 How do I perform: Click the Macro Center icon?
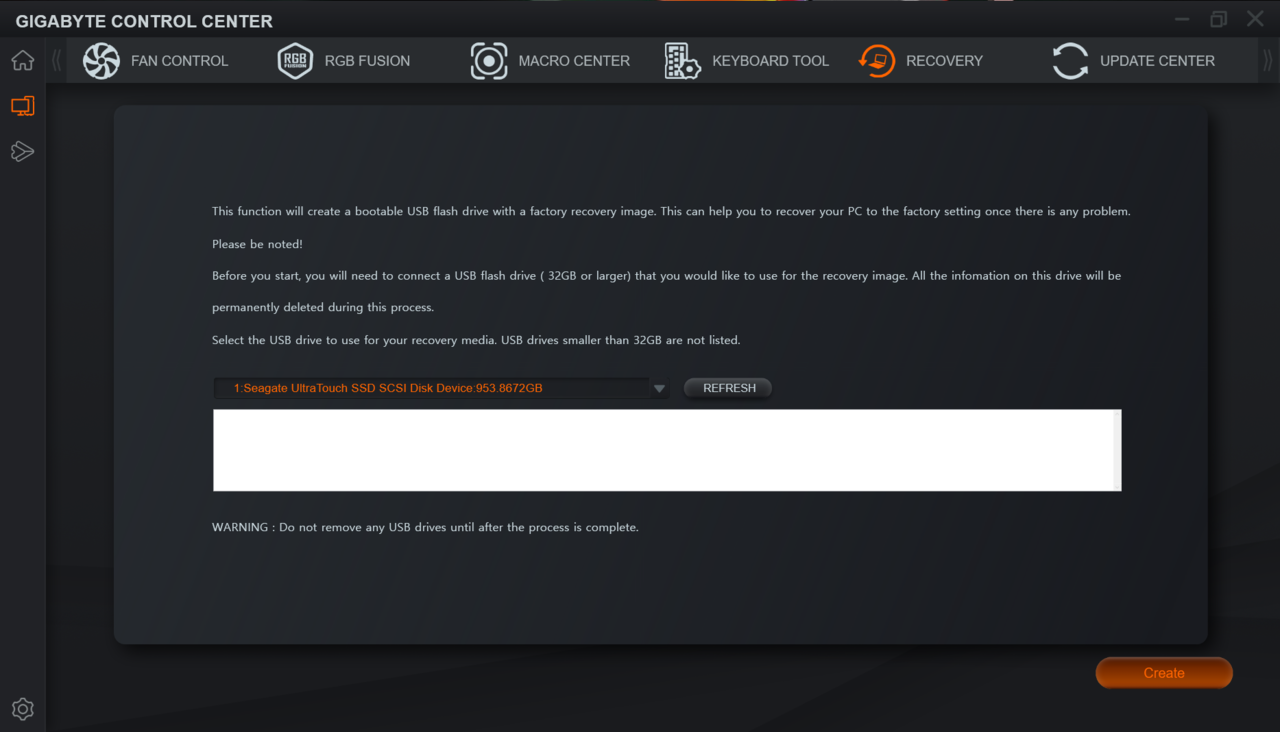[x=489, y=61]
